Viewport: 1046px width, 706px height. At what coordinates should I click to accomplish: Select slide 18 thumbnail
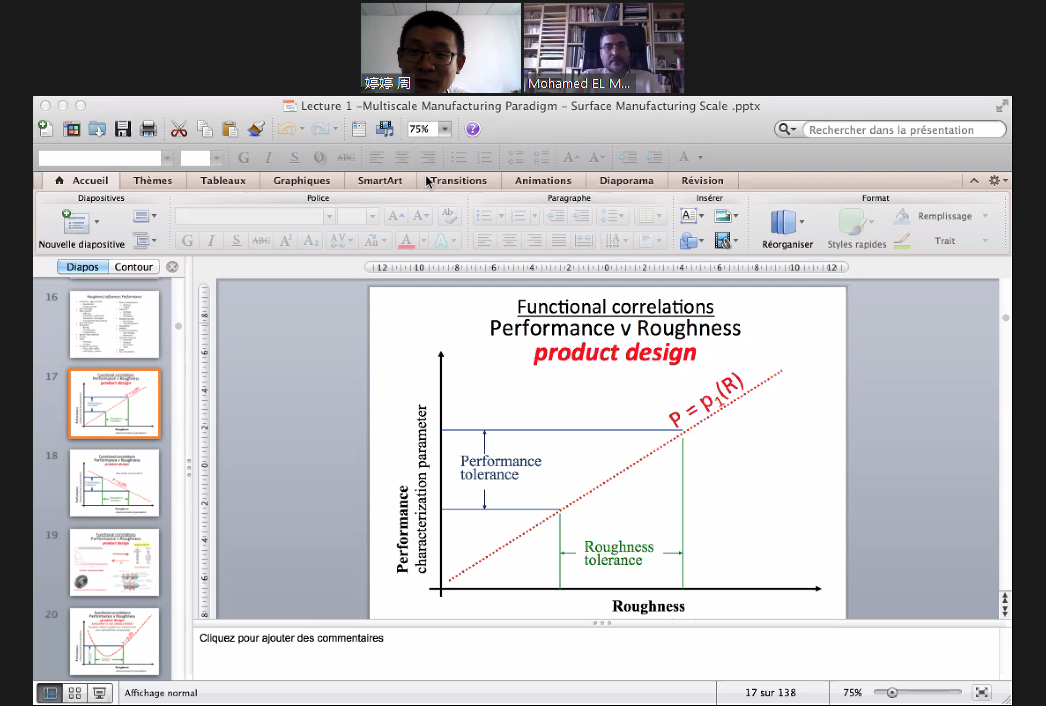[x=114, y=483]
